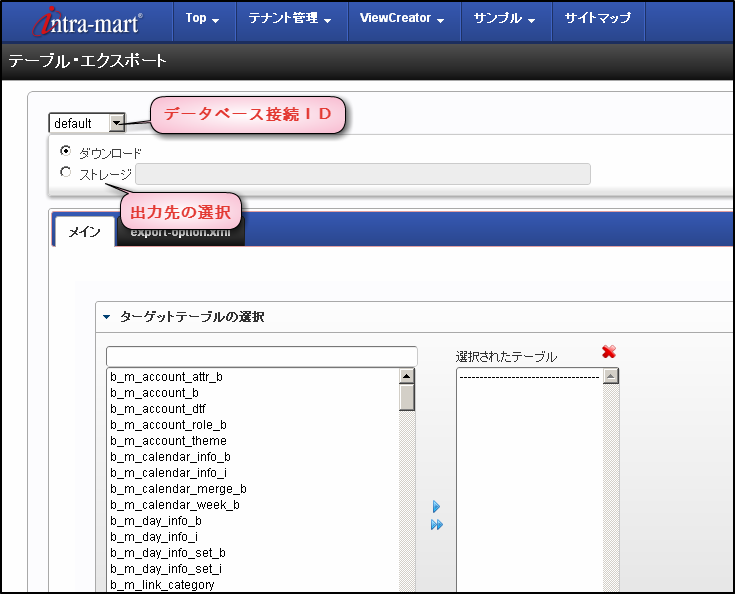
Task: Select b_m_calendar_info_i in the list
Action: [x=253, y=473]
